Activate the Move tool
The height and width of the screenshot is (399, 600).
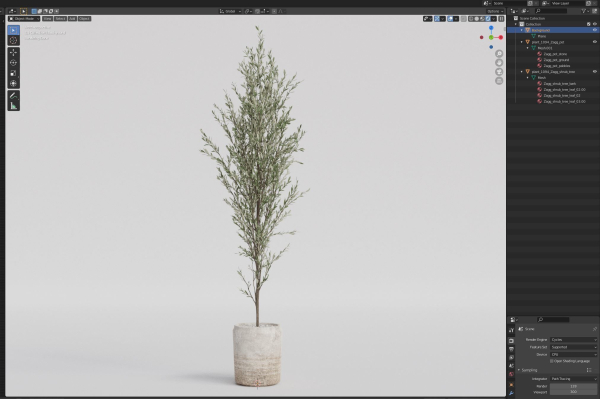[13, 52]
